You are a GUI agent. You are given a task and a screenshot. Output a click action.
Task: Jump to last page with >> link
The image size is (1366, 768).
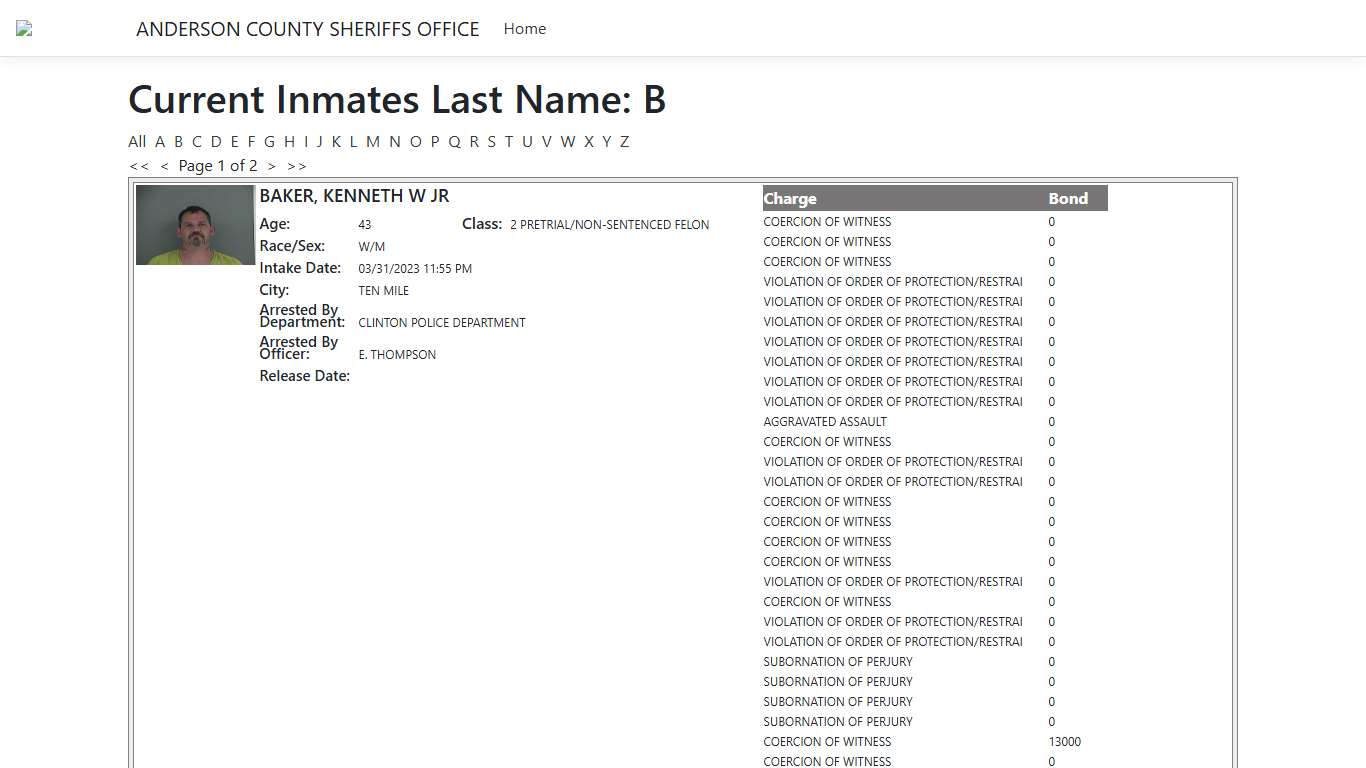(297, 166)
